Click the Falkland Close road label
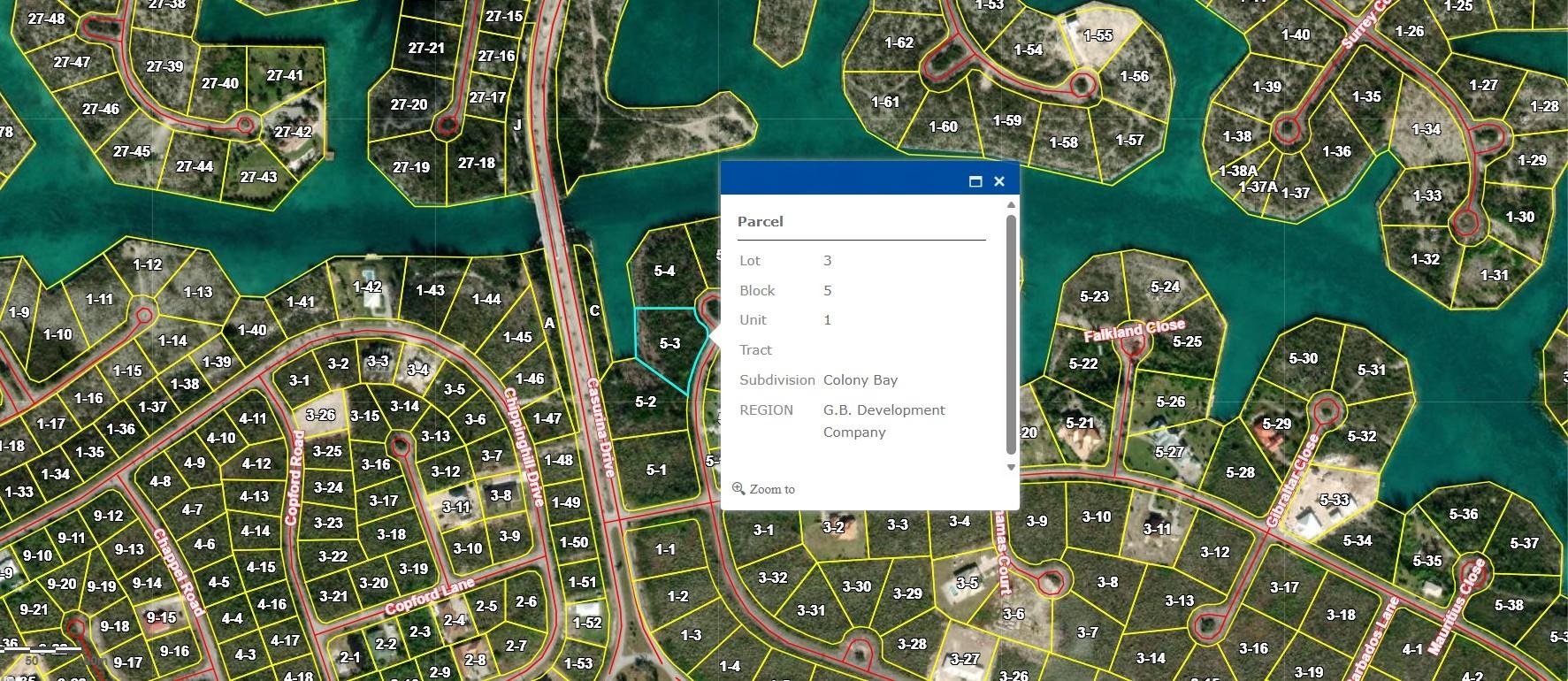Screen dimensions: 1568x681 coord(1134,330)
